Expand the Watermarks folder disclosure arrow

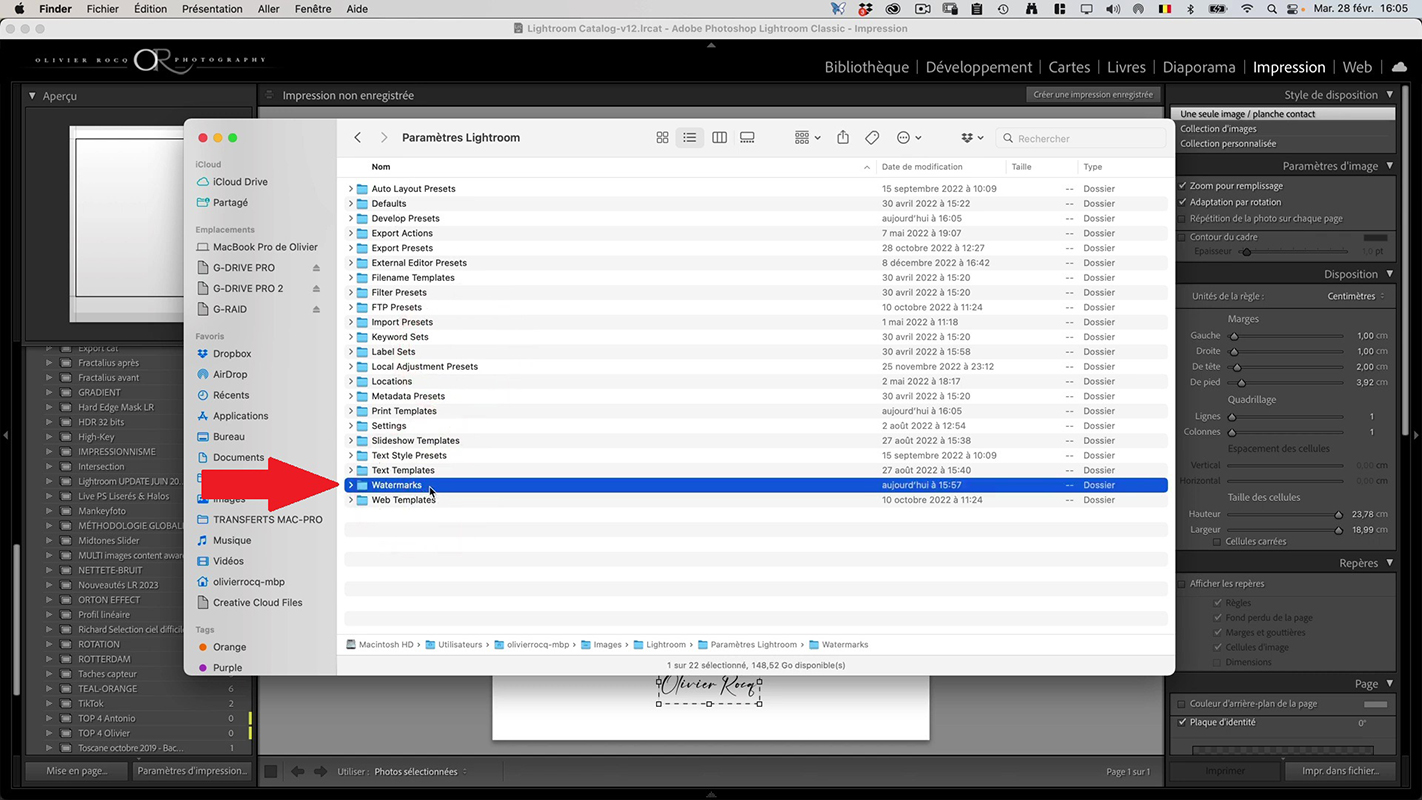click(351, 485)
